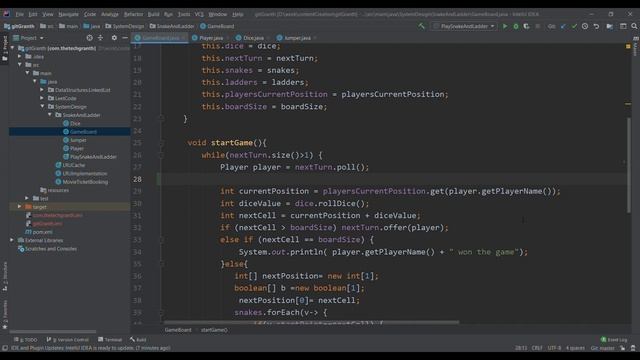
Task: Click the editor vertical scrollbar
Action: point(629,165)
